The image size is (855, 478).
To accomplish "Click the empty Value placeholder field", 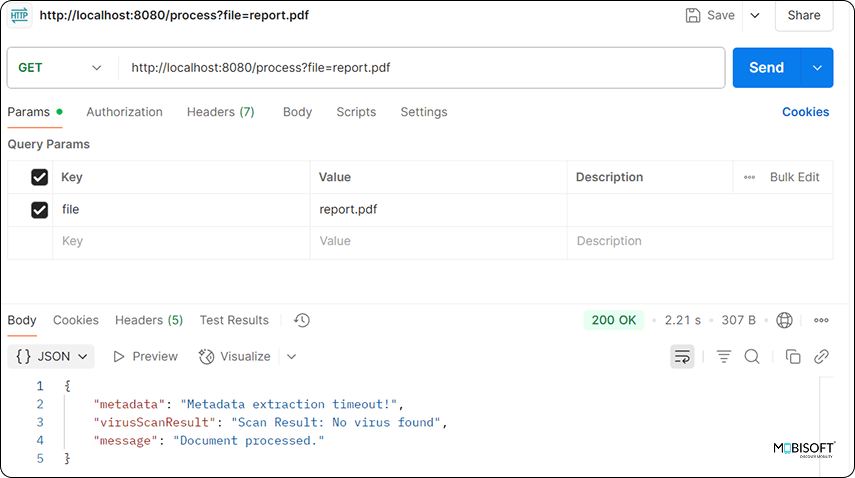I will point(438,241).
